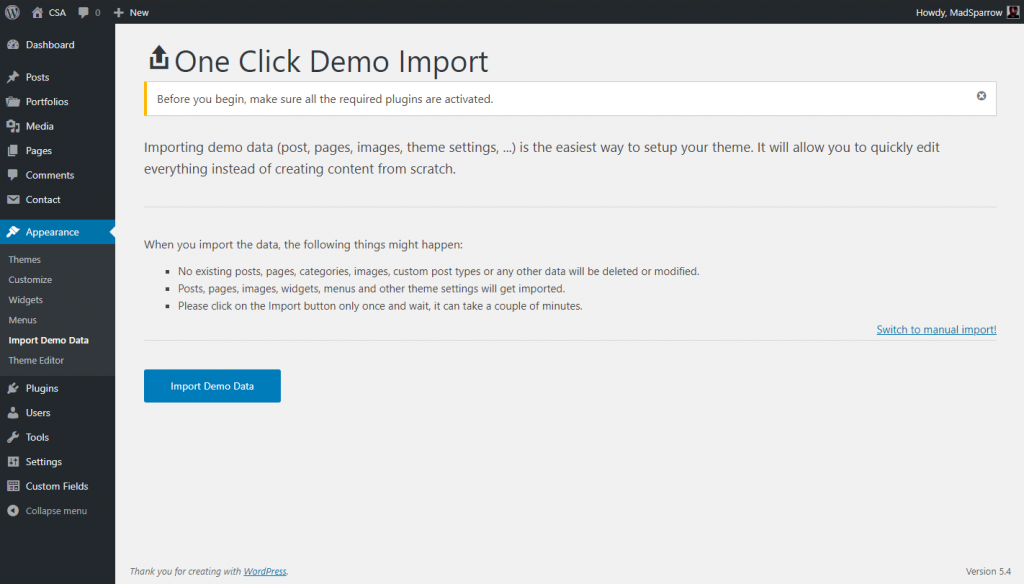Open the Switch to manual import link
The height and width of the screenshot is (584, 1024).
click(x=936, y=329)
